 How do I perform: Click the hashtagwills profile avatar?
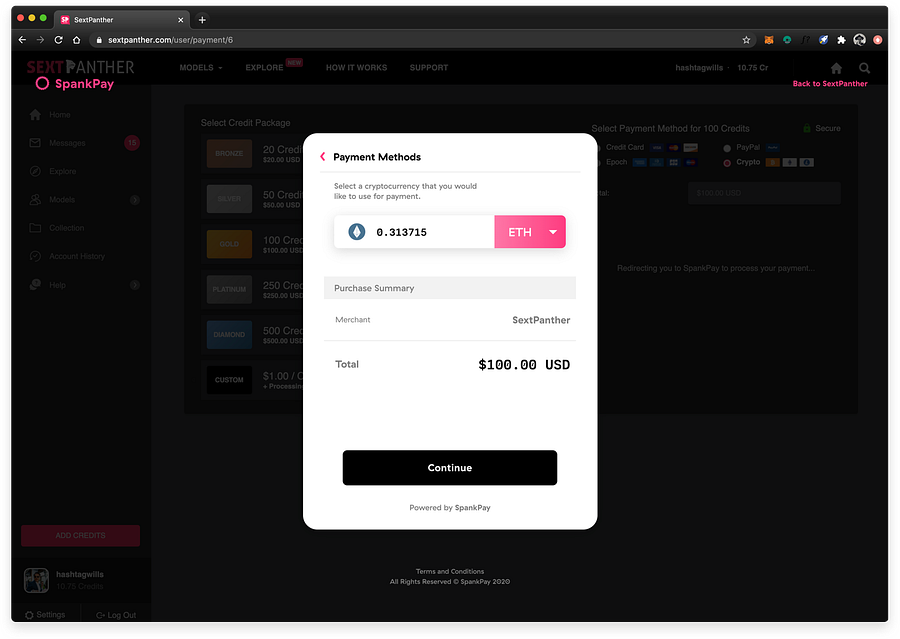36,580
